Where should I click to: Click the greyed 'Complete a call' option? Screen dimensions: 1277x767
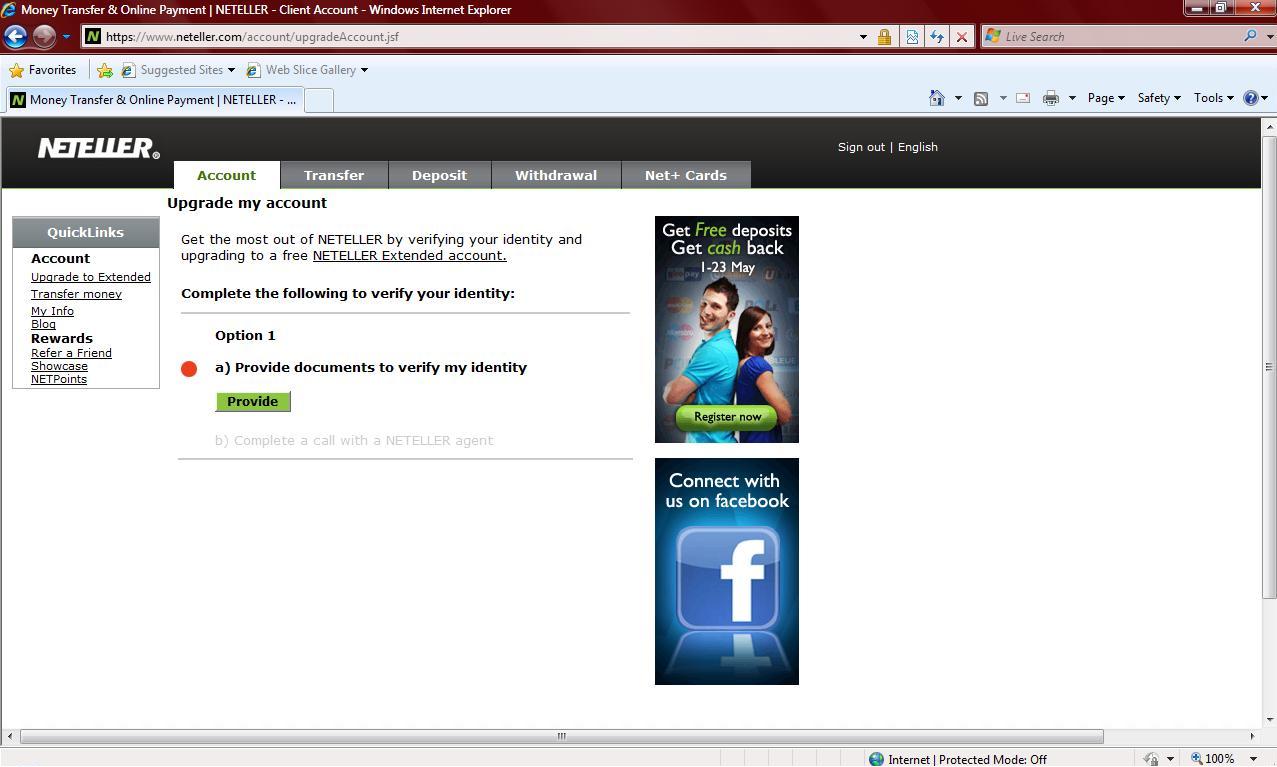354,440
